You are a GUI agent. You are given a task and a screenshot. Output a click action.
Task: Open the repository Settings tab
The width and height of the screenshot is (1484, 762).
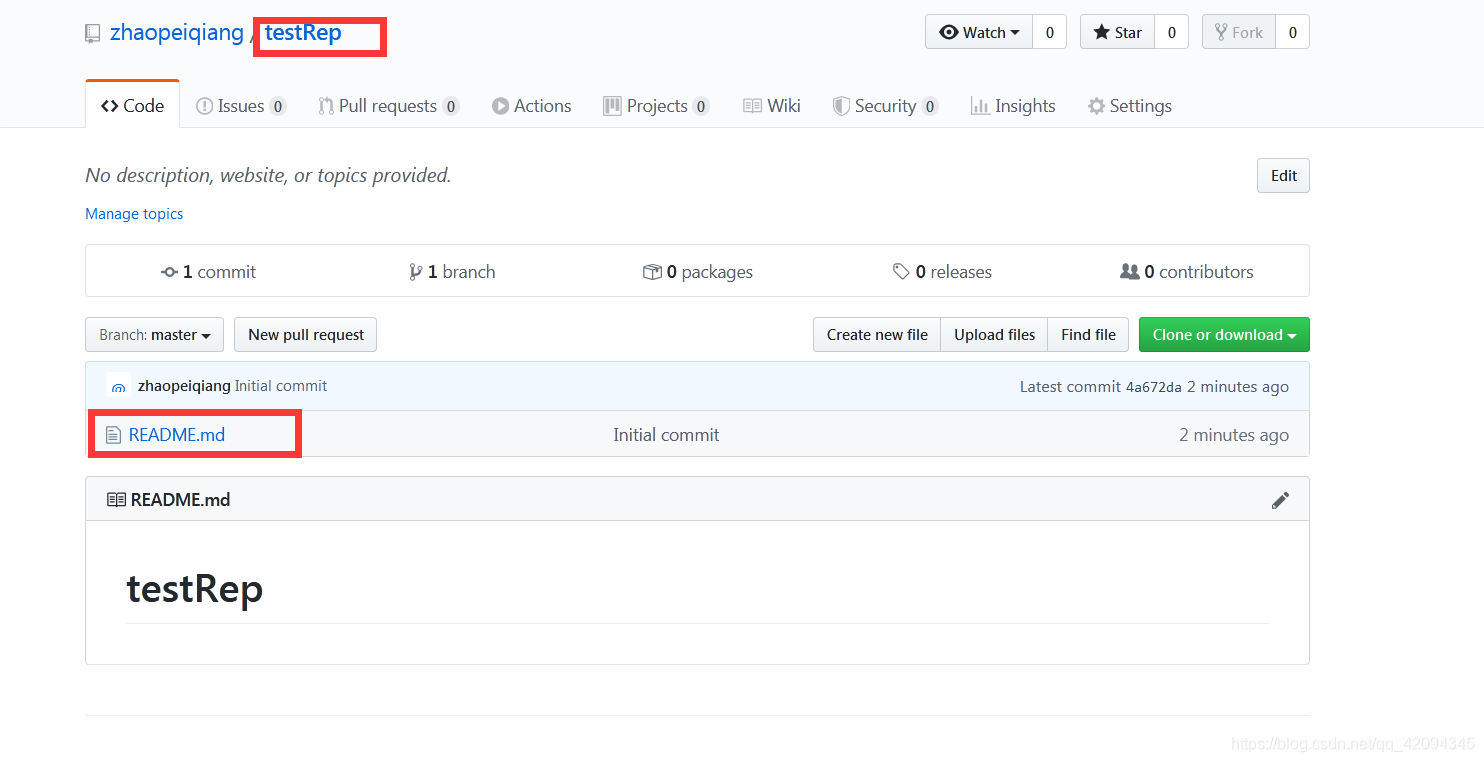[x=1130, y=106]
